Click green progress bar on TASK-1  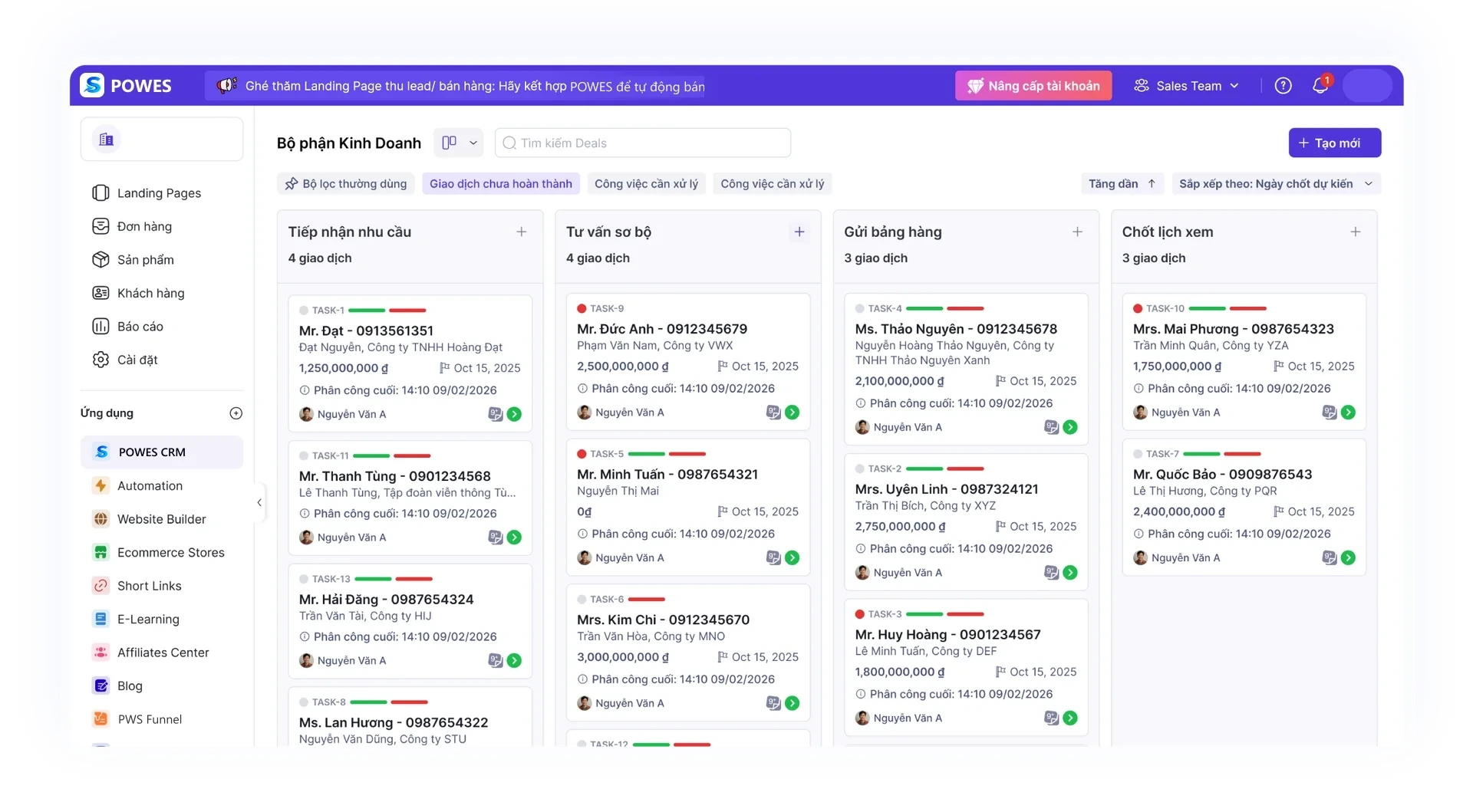[x=367, y=311]
